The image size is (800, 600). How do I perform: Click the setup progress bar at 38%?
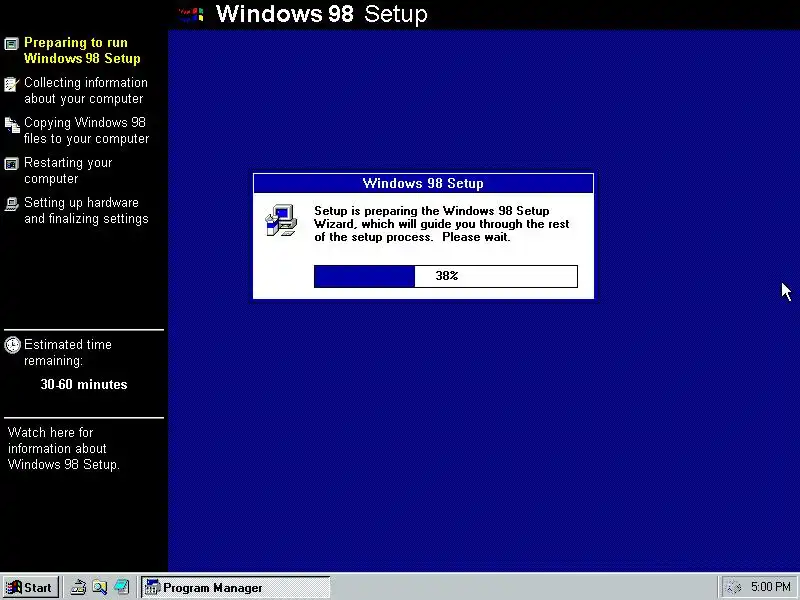coord(446,276)
